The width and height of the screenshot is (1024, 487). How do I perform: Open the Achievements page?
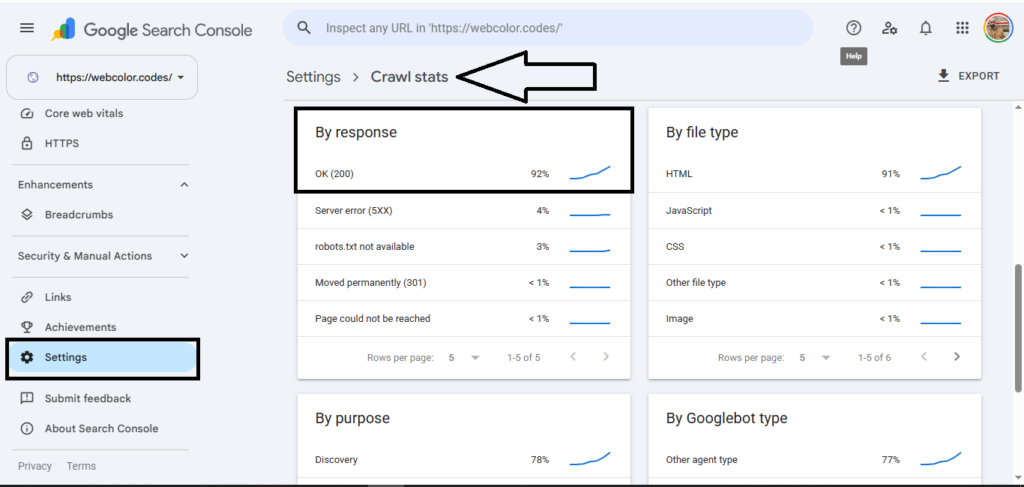(80, 327)
